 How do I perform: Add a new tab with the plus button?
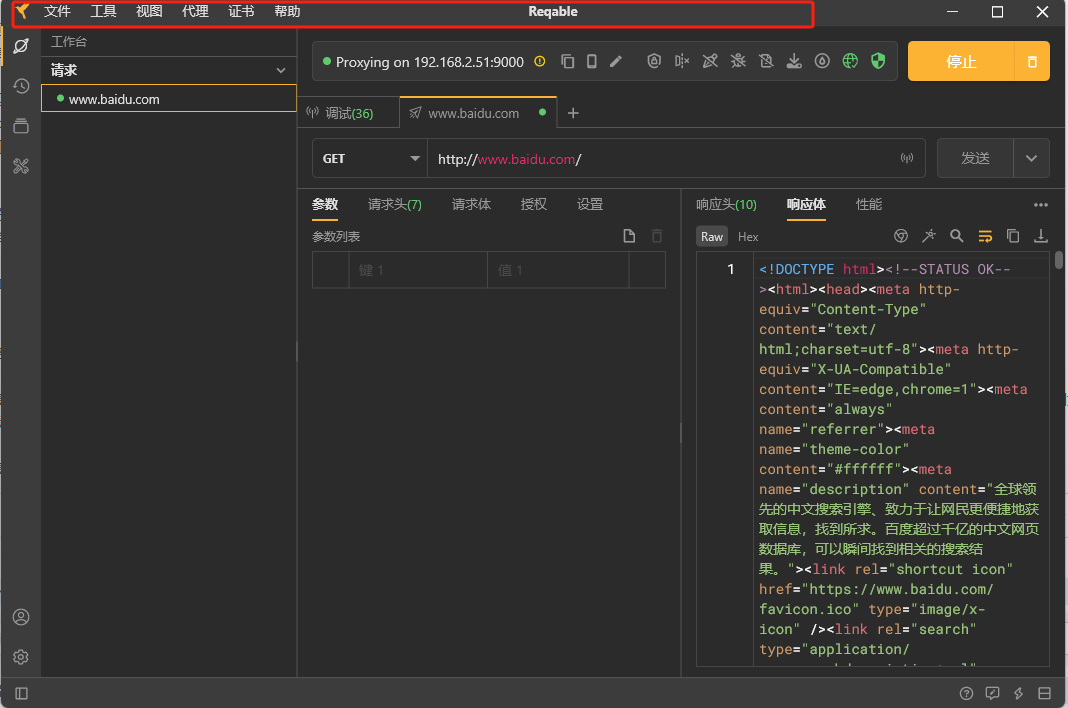pyautogui.click(x=573, y=113)
